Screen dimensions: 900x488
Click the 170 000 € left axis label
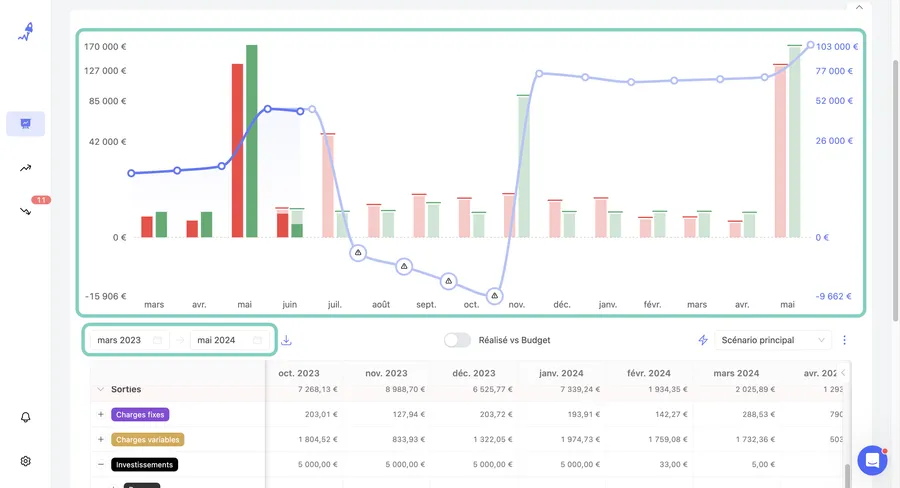(105, 47)
